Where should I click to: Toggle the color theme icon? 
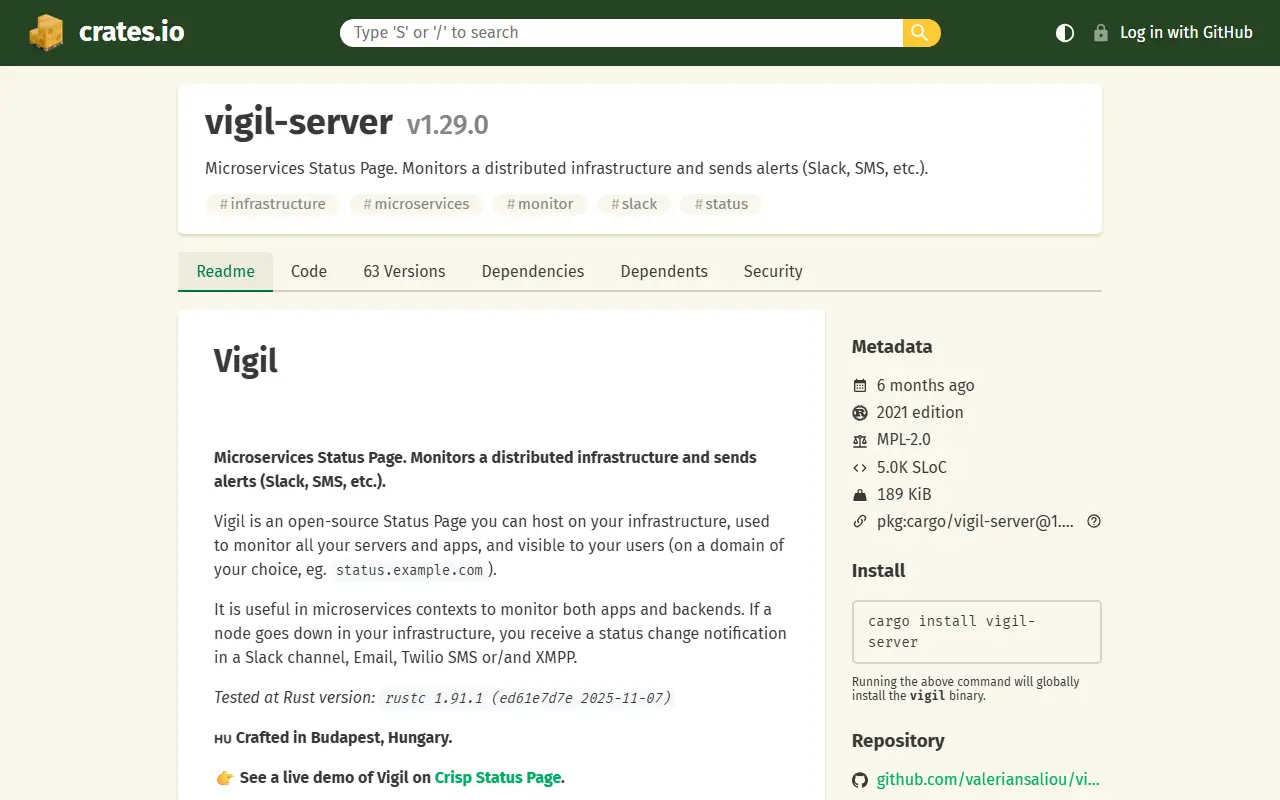[x=1065, y=33]
